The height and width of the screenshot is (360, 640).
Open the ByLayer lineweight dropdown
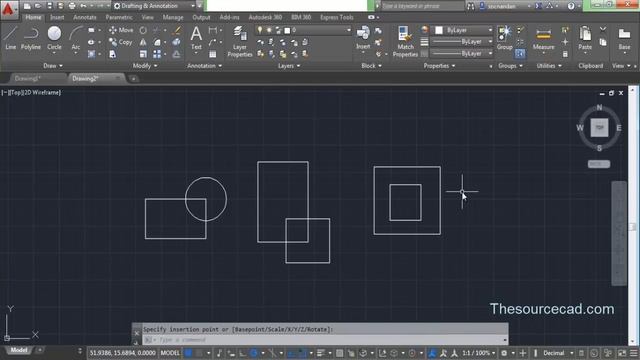pos(462,42)
